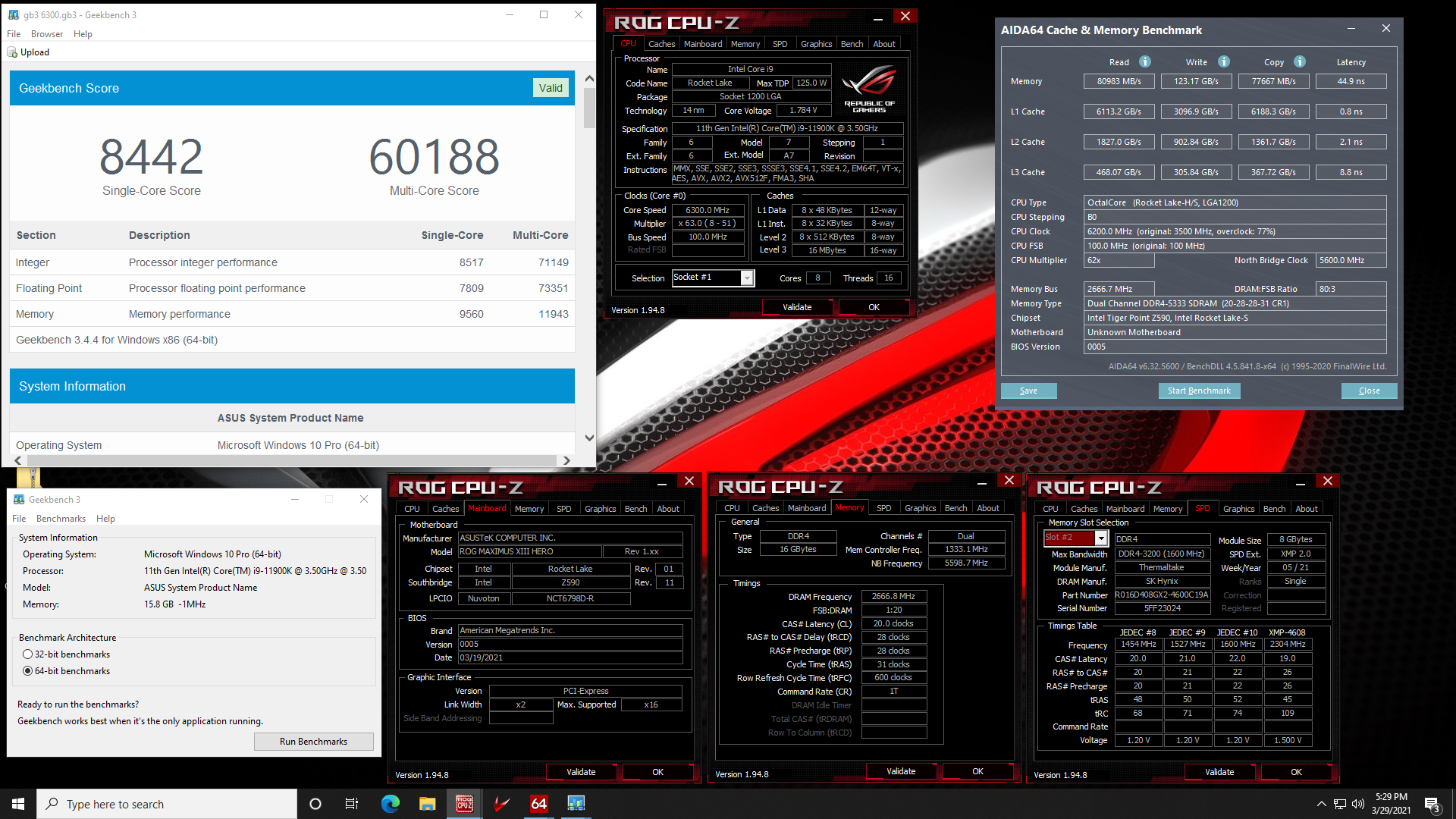Screen dimensions: 1456x819
Task: Click the Core Speed 6300.0 MHz field
Action: tap(708, 210)
